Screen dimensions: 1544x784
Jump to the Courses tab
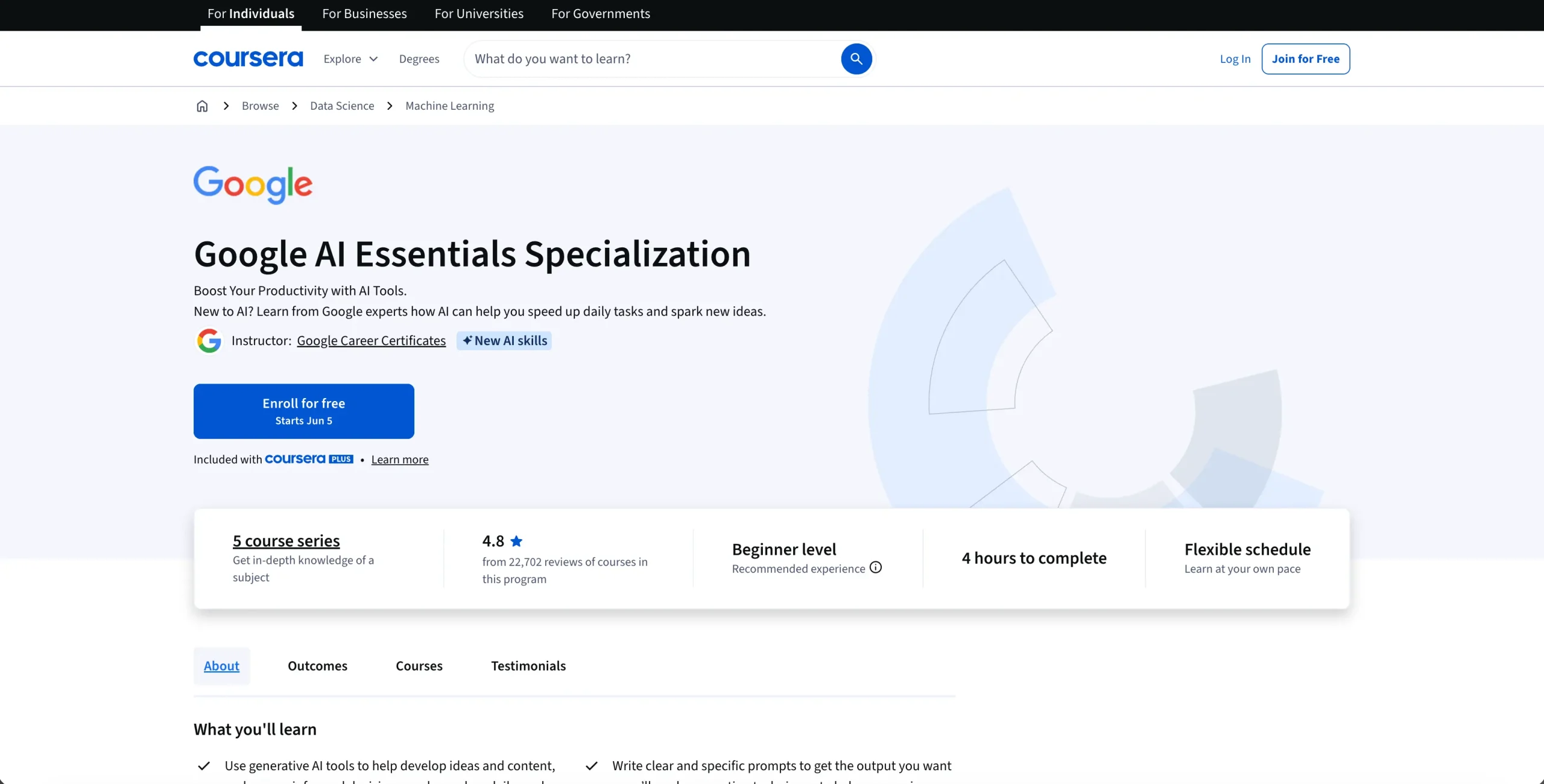419,666
